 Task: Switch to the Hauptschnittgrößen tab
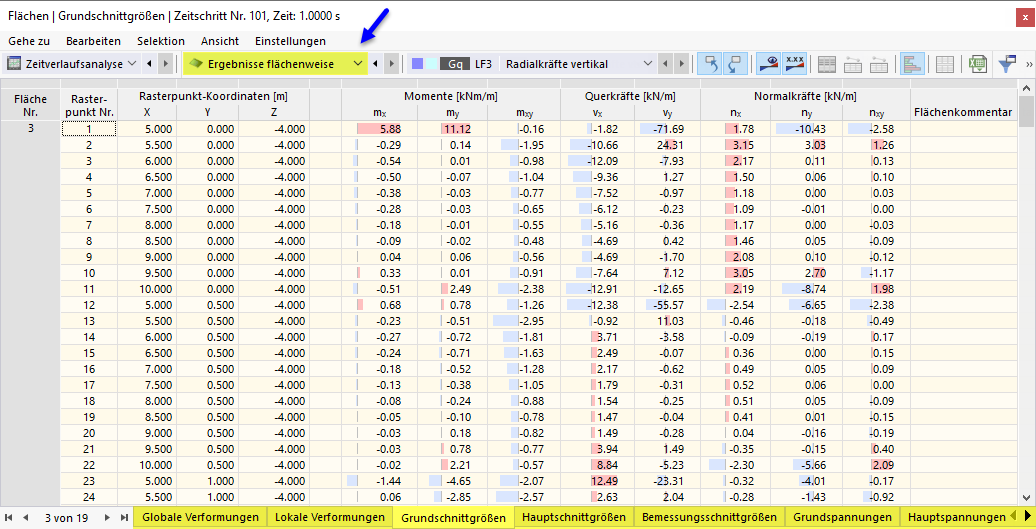point(574,517)
